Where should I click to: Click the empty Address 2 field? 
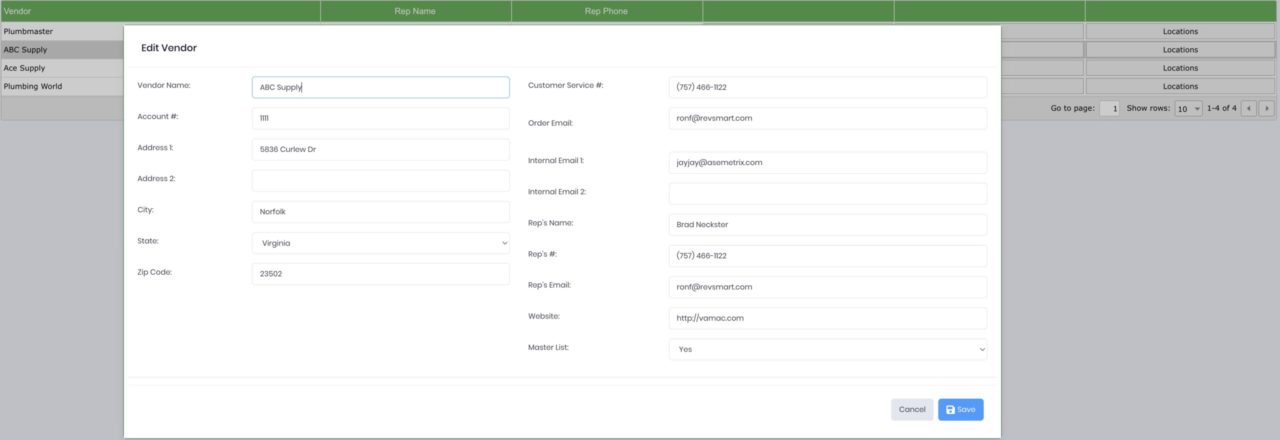(380, 180)
